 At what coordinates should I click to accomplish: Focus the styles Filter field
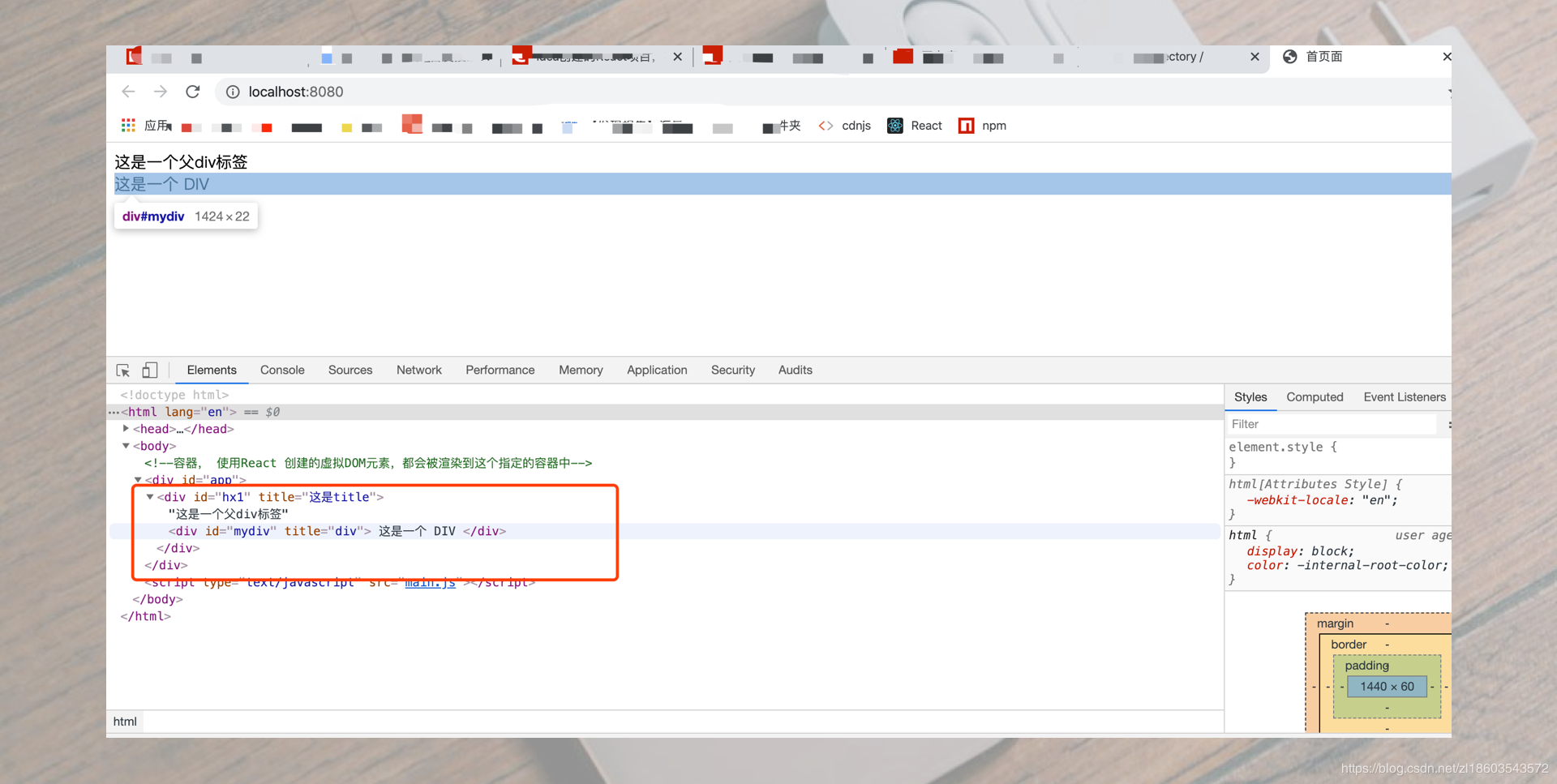[1331, 424]
